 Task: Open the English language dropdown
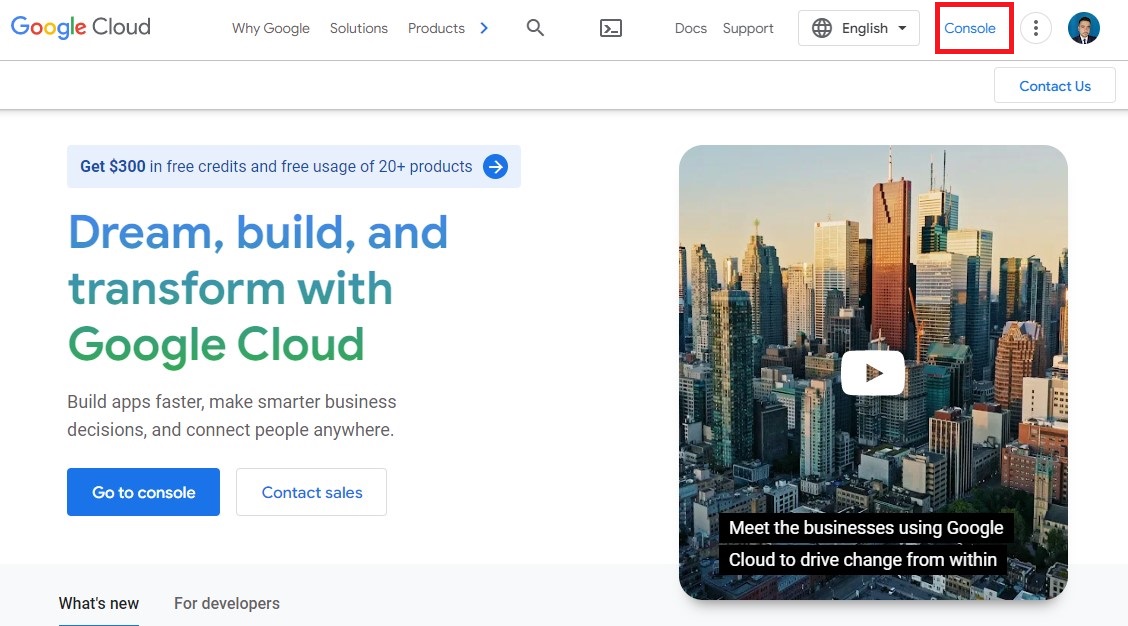pyautogui.click(x=859, y=28)
